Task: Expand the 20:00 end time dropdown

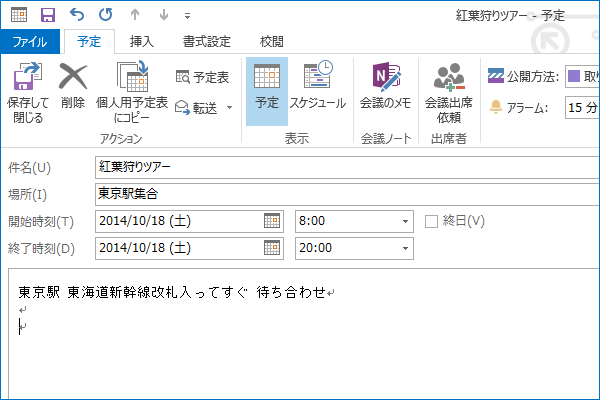Action: pos(405,248)
